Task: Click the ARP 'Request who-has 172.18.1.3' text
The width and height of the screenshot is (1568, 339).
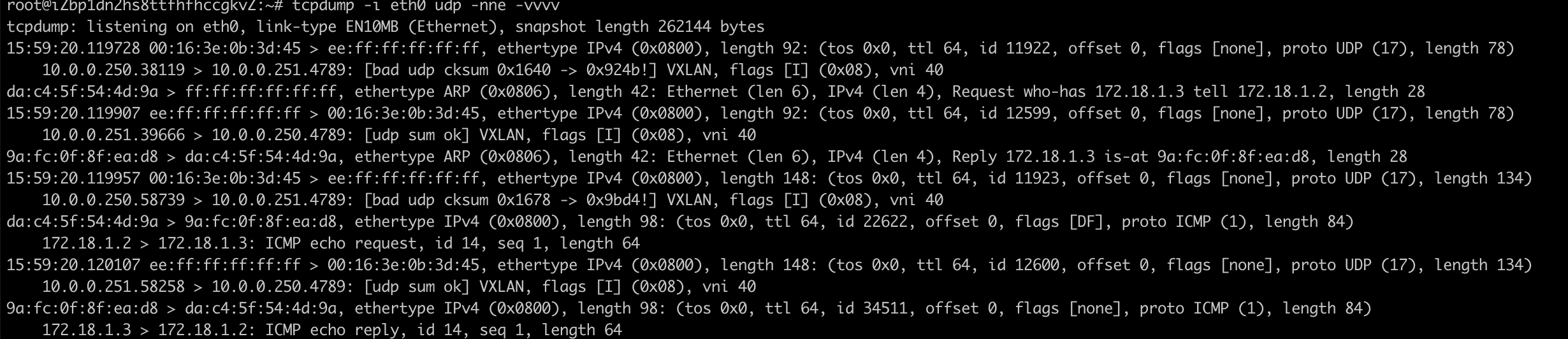Action: point(1068,92)
